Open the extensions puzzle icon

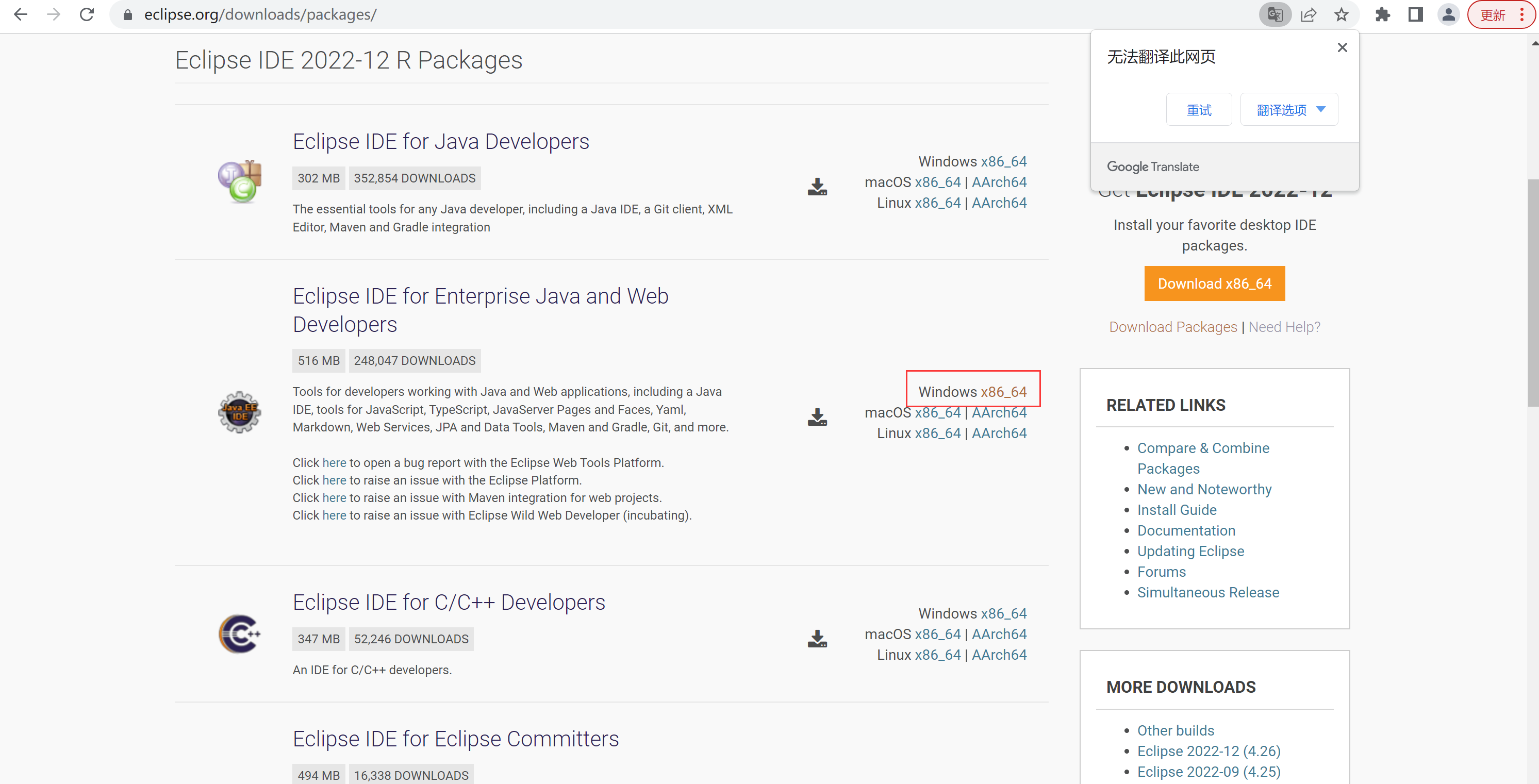coord(1382,14)
